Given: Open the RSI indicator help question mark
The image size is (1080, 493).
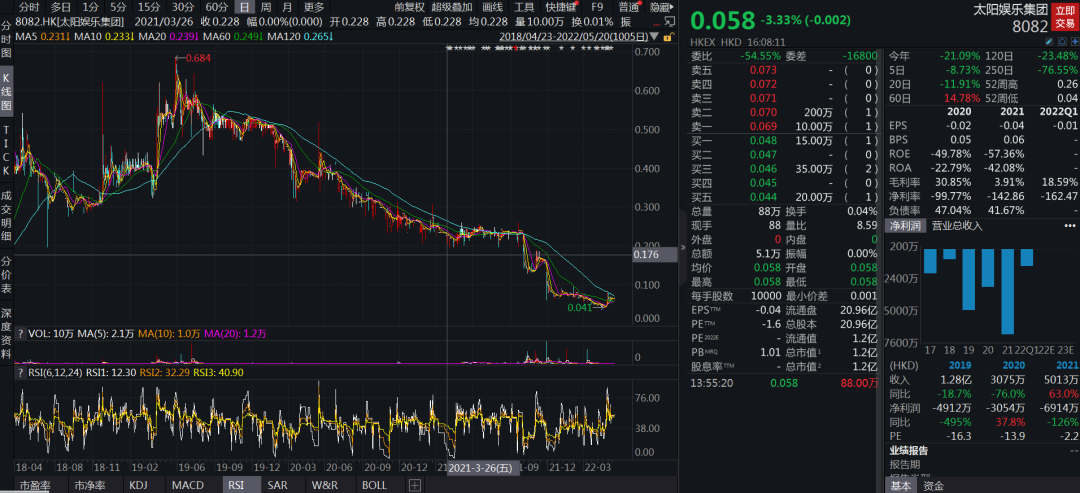Looking at the screenshot, I should (21, 372).
